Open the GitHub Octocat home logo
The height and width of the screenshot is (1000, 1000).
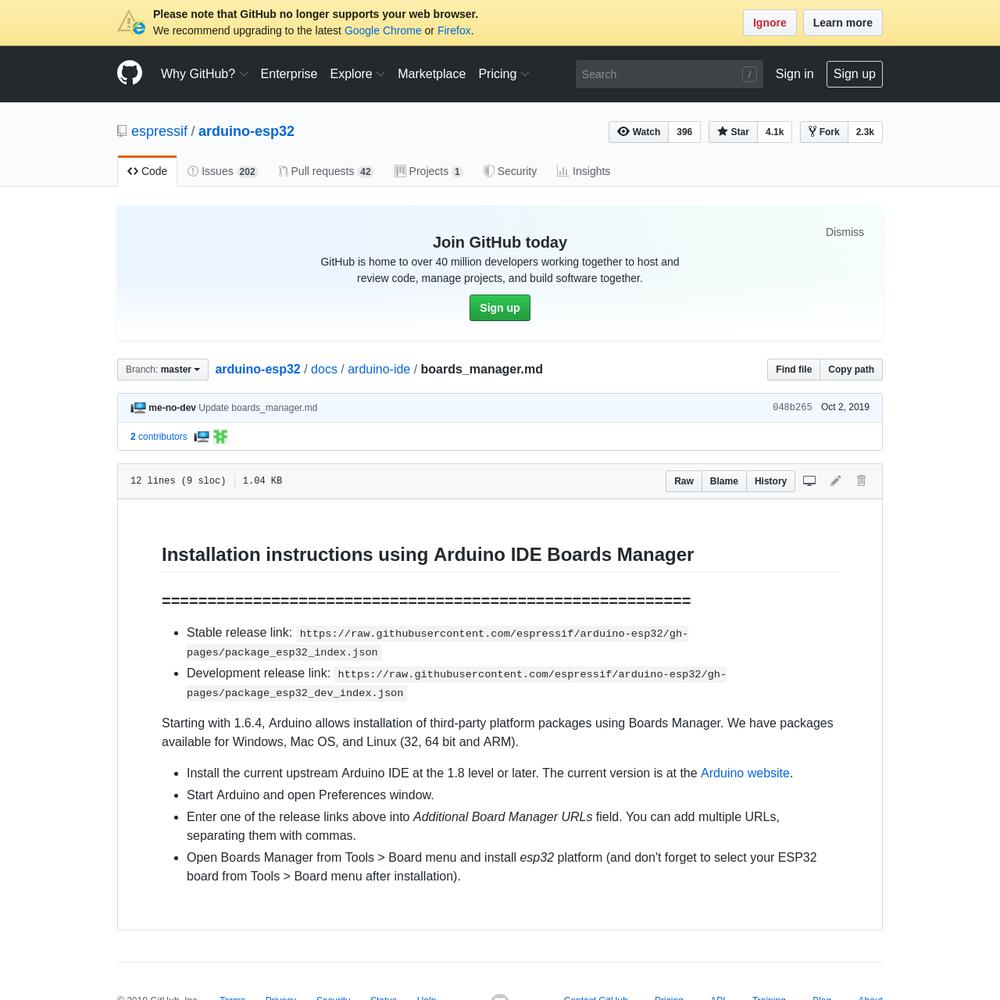click(129, 73)
